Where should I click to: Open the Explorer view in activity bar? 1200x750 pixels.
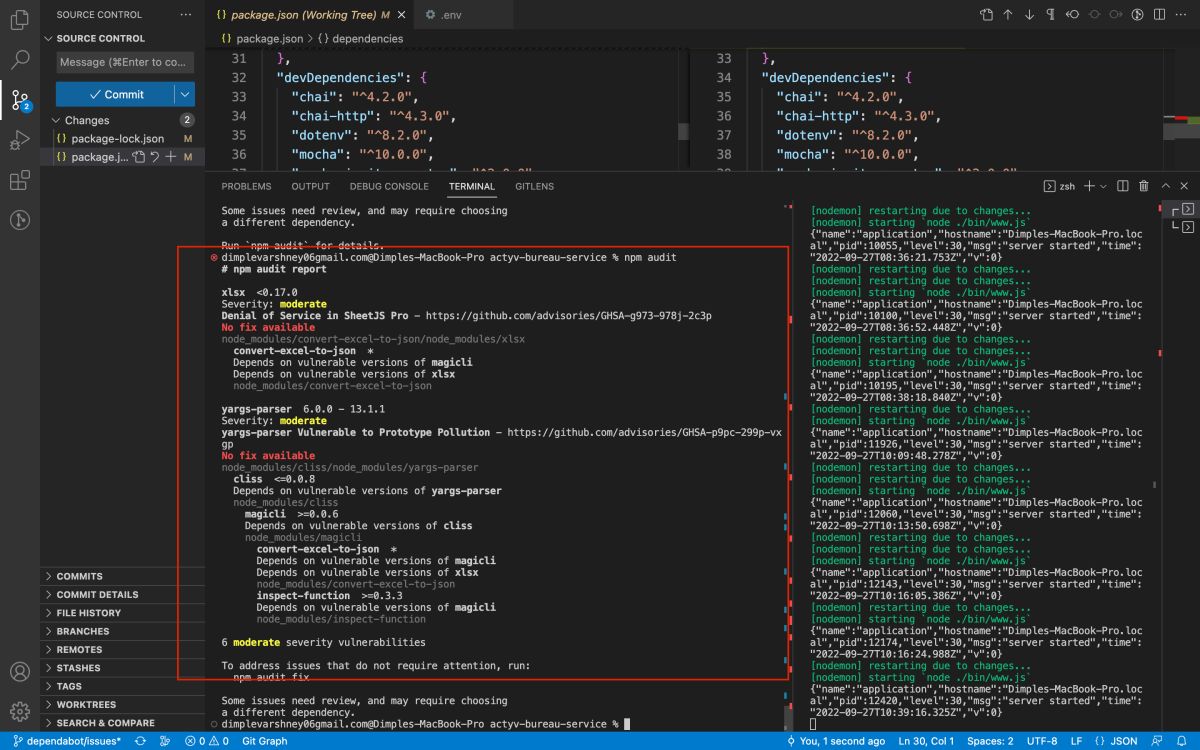pyautogui.click(x=20, y=20)
